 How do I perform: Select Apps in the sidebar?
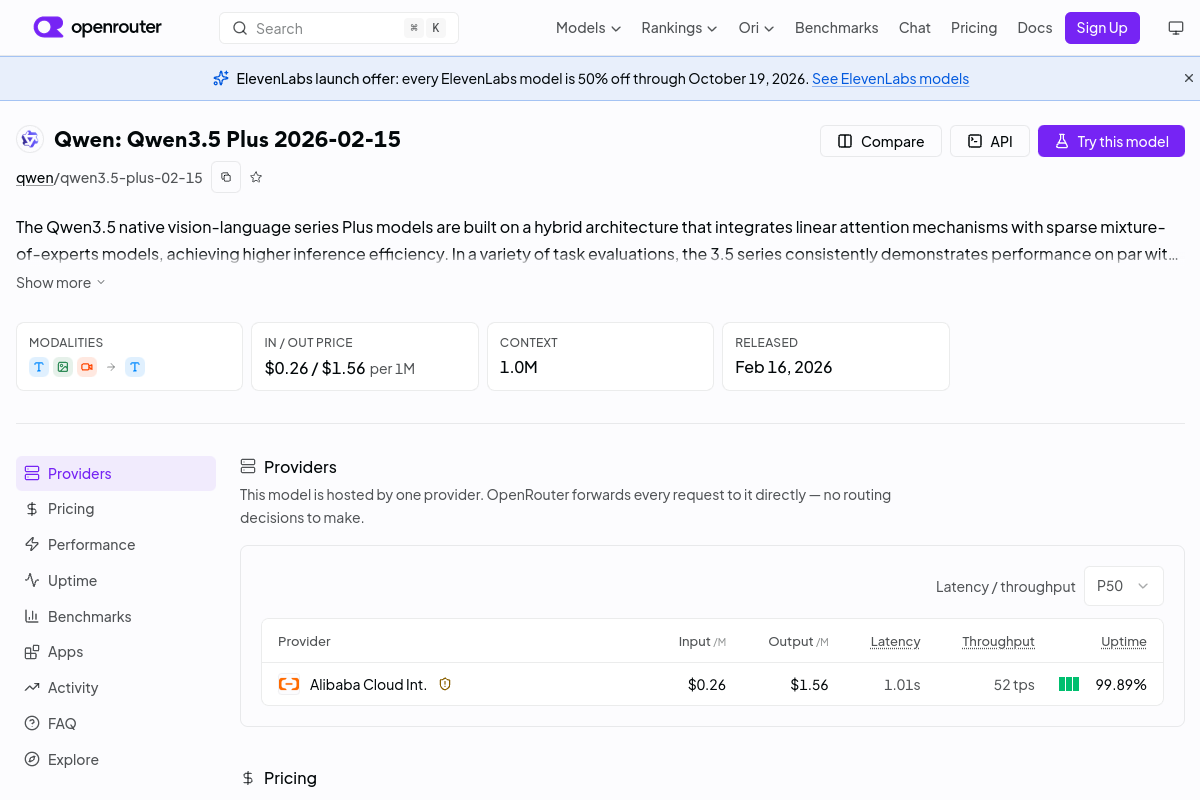[x=116, y=652]
